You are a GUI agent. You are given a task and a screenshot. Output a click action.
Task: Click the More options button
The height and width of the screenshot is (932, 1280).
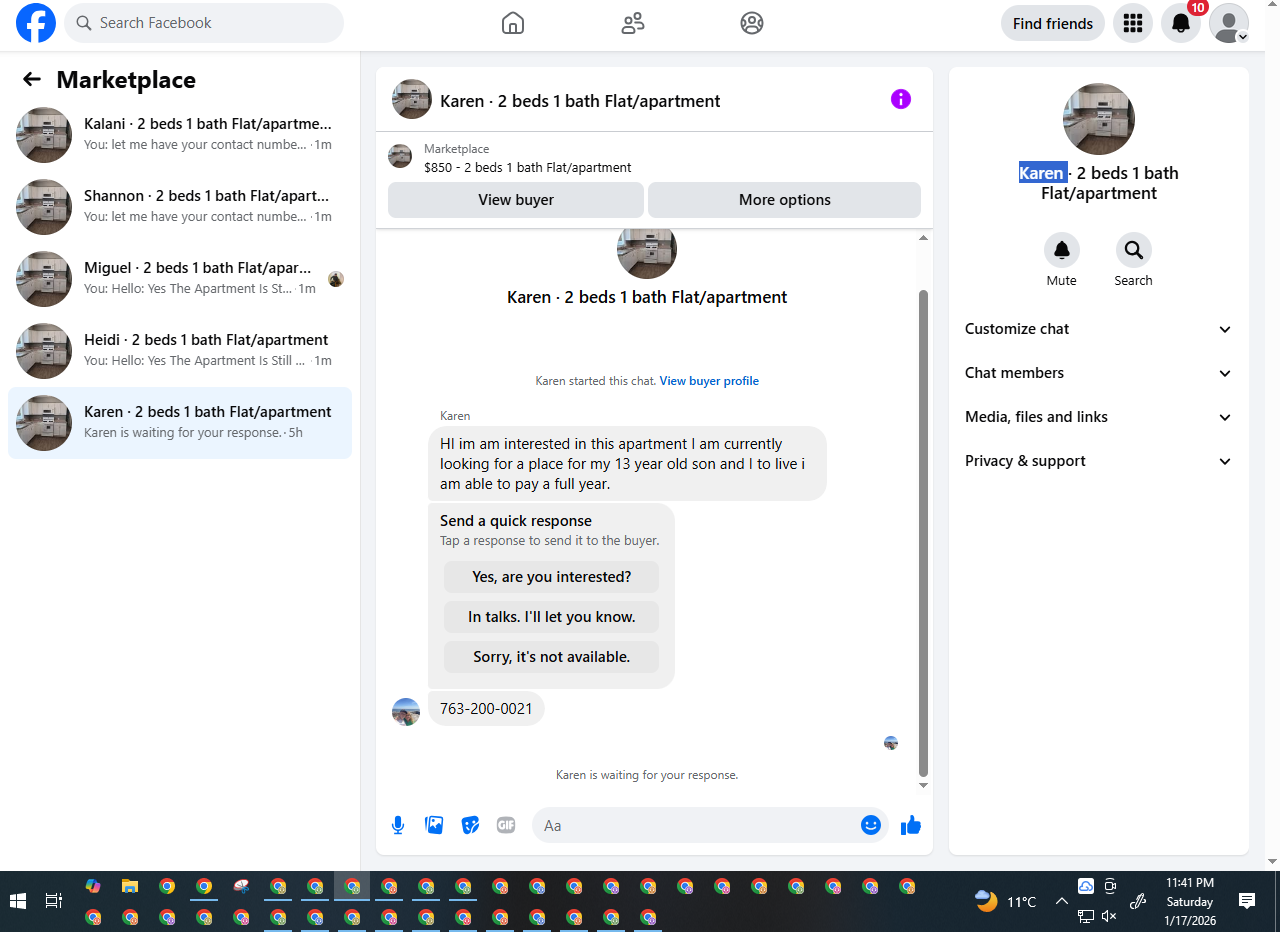click(785, 200)
